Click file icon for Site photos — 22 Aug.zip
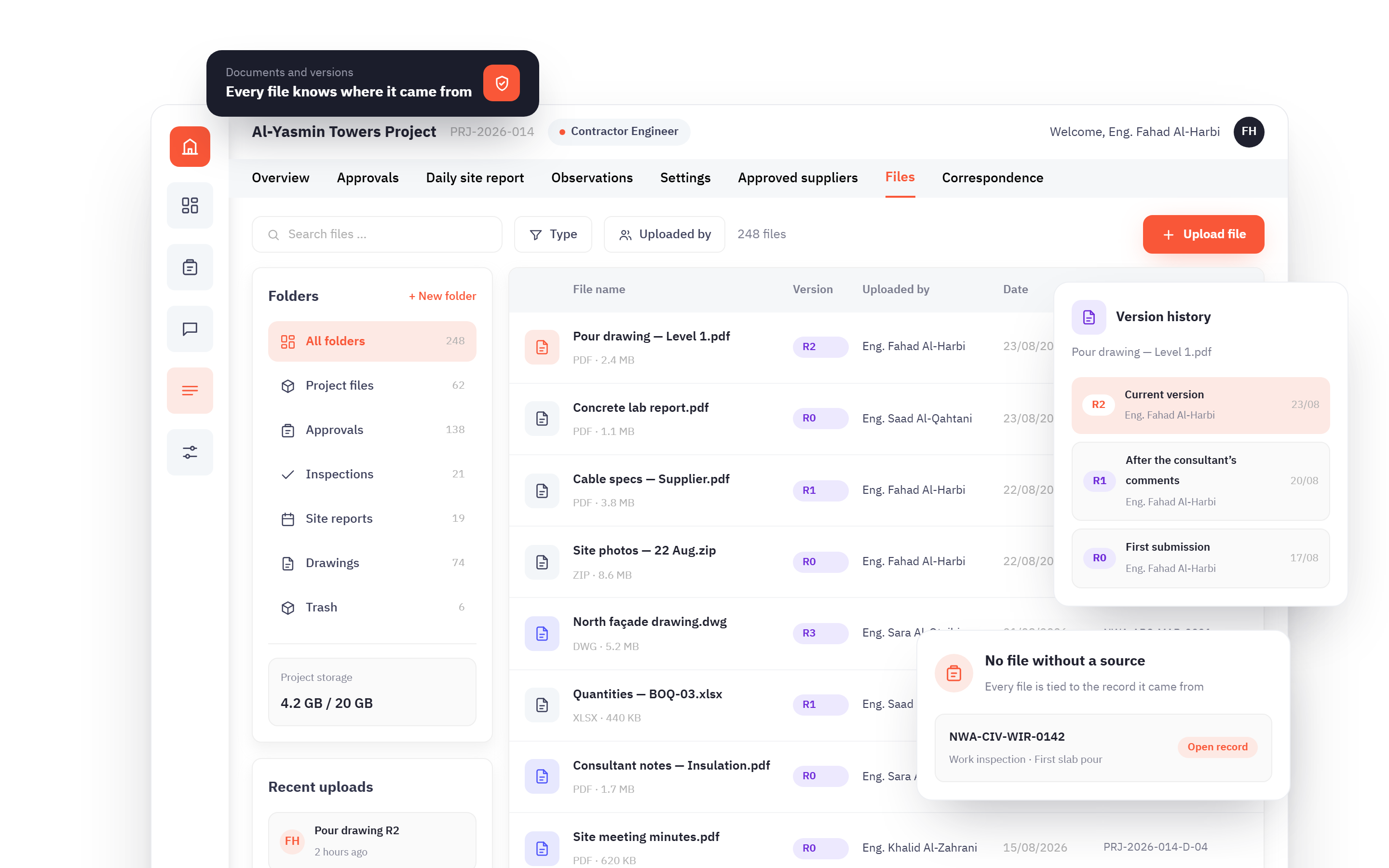This screenshot has height=868, width=1389. coord(542,562)
